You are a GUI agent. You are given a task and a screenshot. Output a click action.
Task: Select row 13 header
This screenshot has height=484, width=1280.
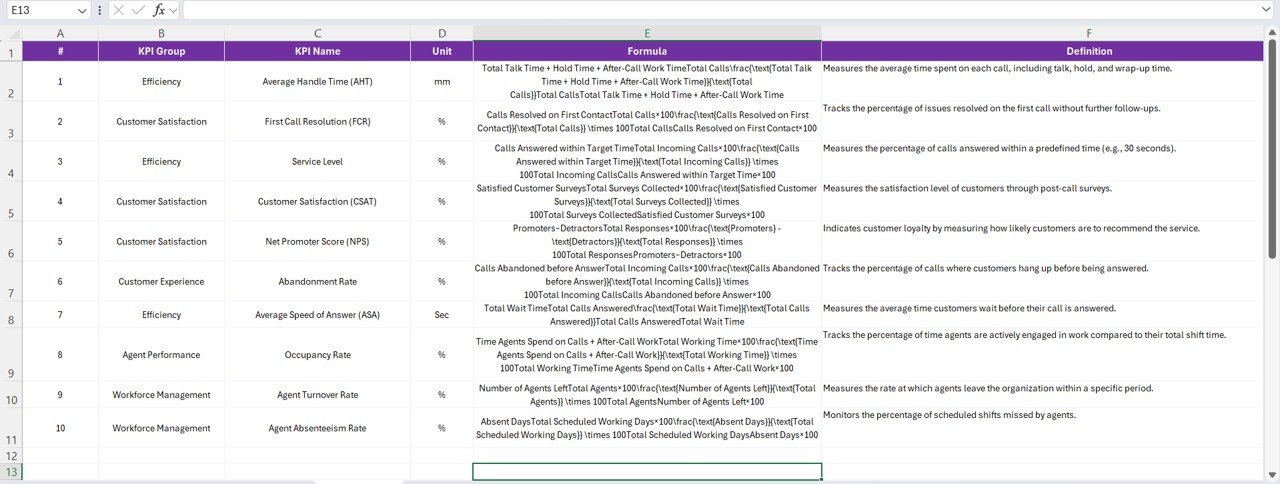(x=11, y=471)
